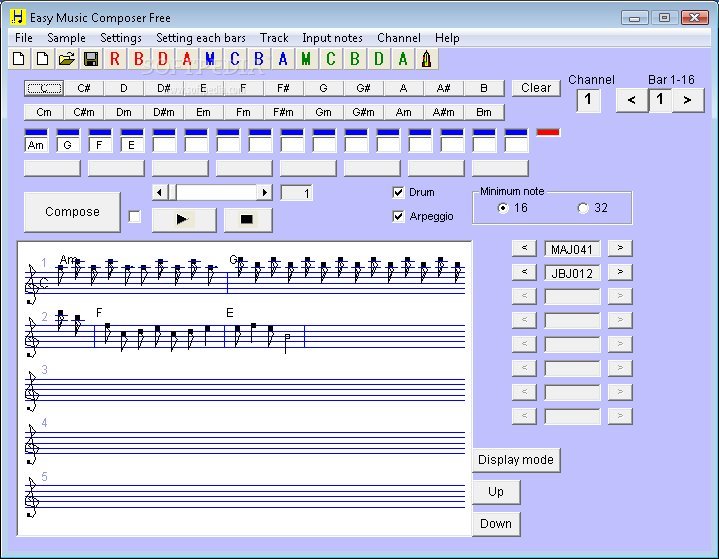Click the red color bar right of blue bars
The width and height of the screenshot is (719, 559).
point(548,133)
